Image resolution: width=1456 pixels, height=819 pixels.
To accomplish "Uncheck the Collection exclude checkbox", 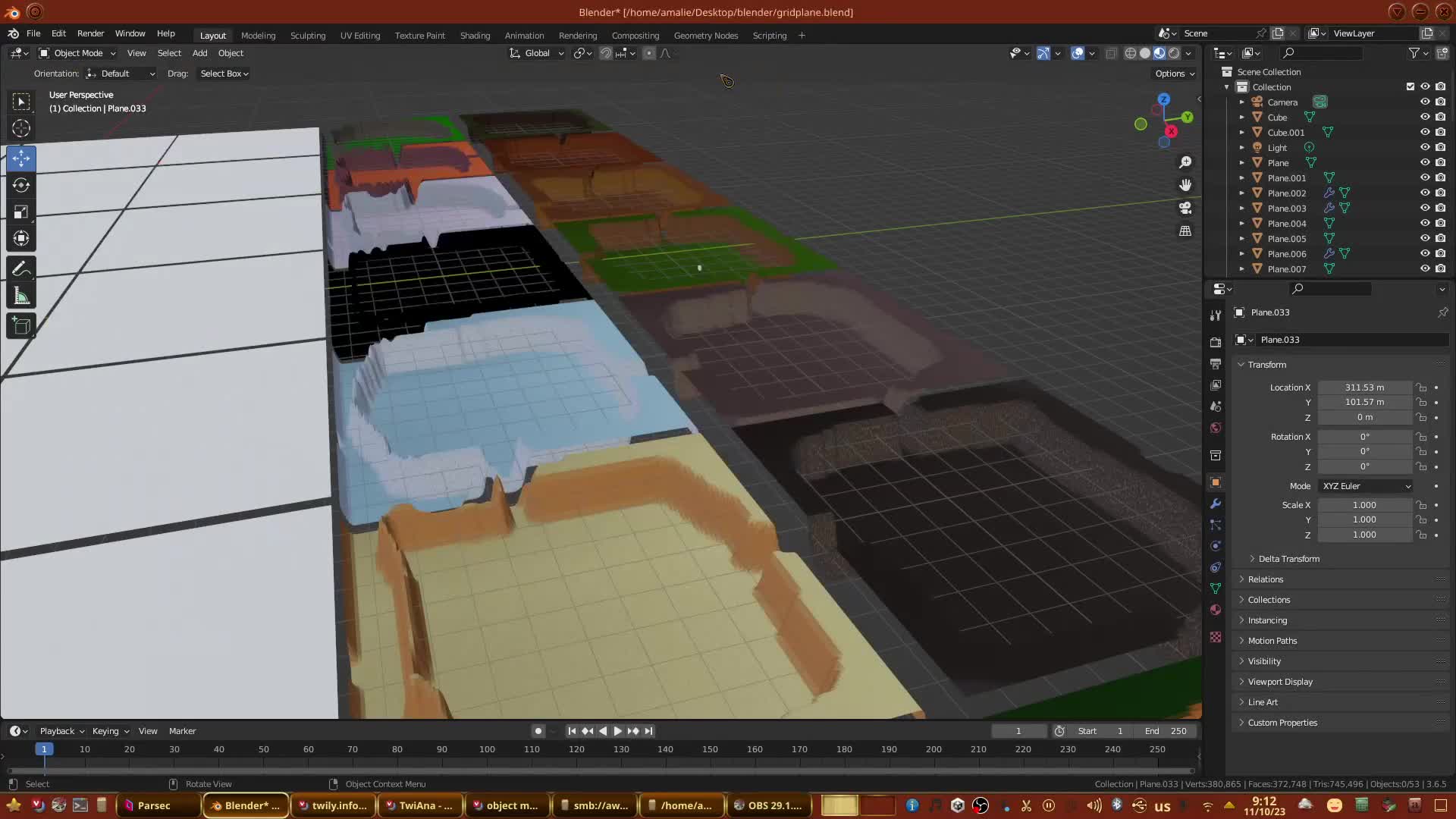I will coord(1410,86).
